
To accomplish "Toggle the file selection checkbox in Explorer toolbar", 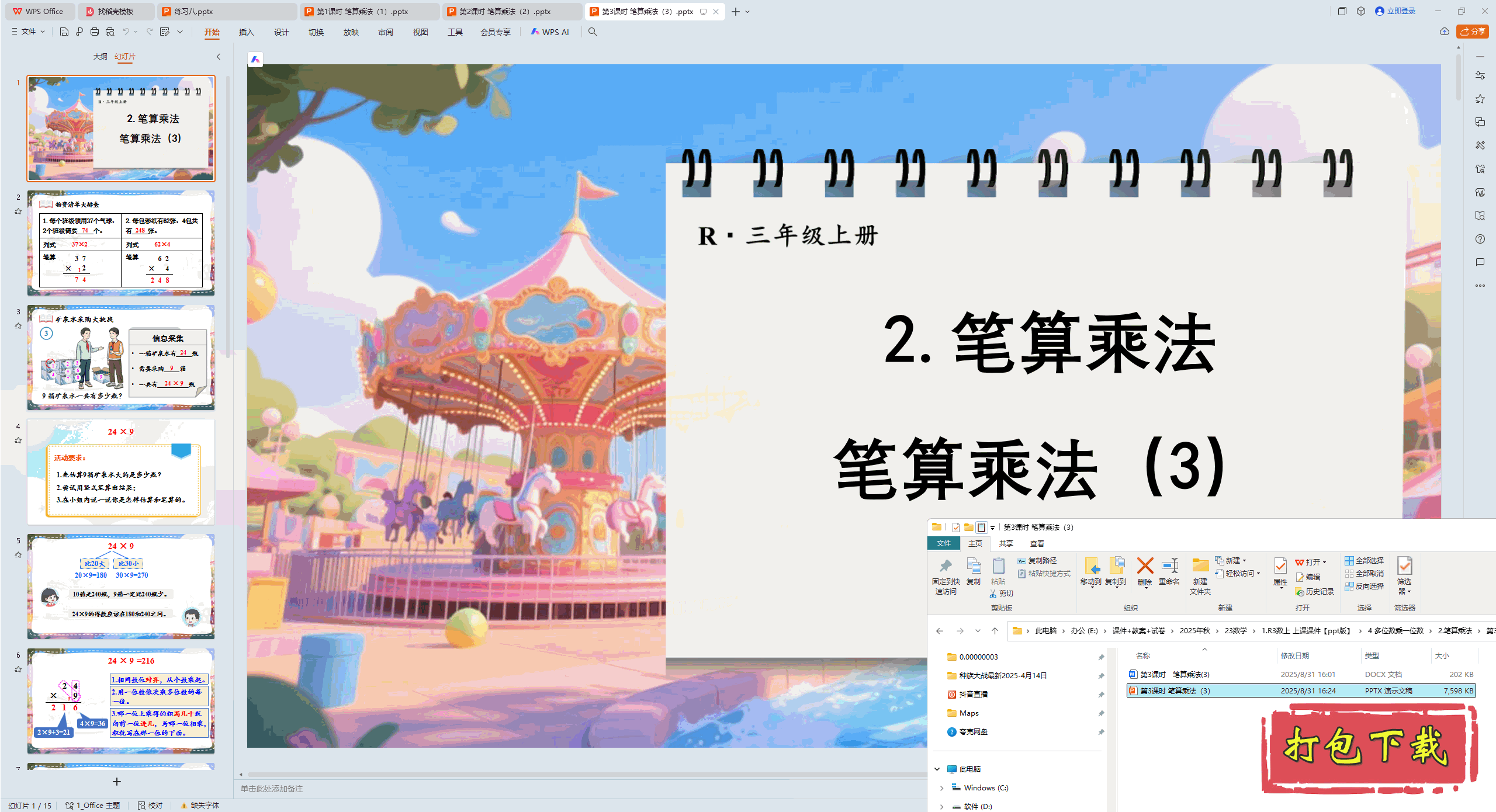I will (x=955, y=527).
